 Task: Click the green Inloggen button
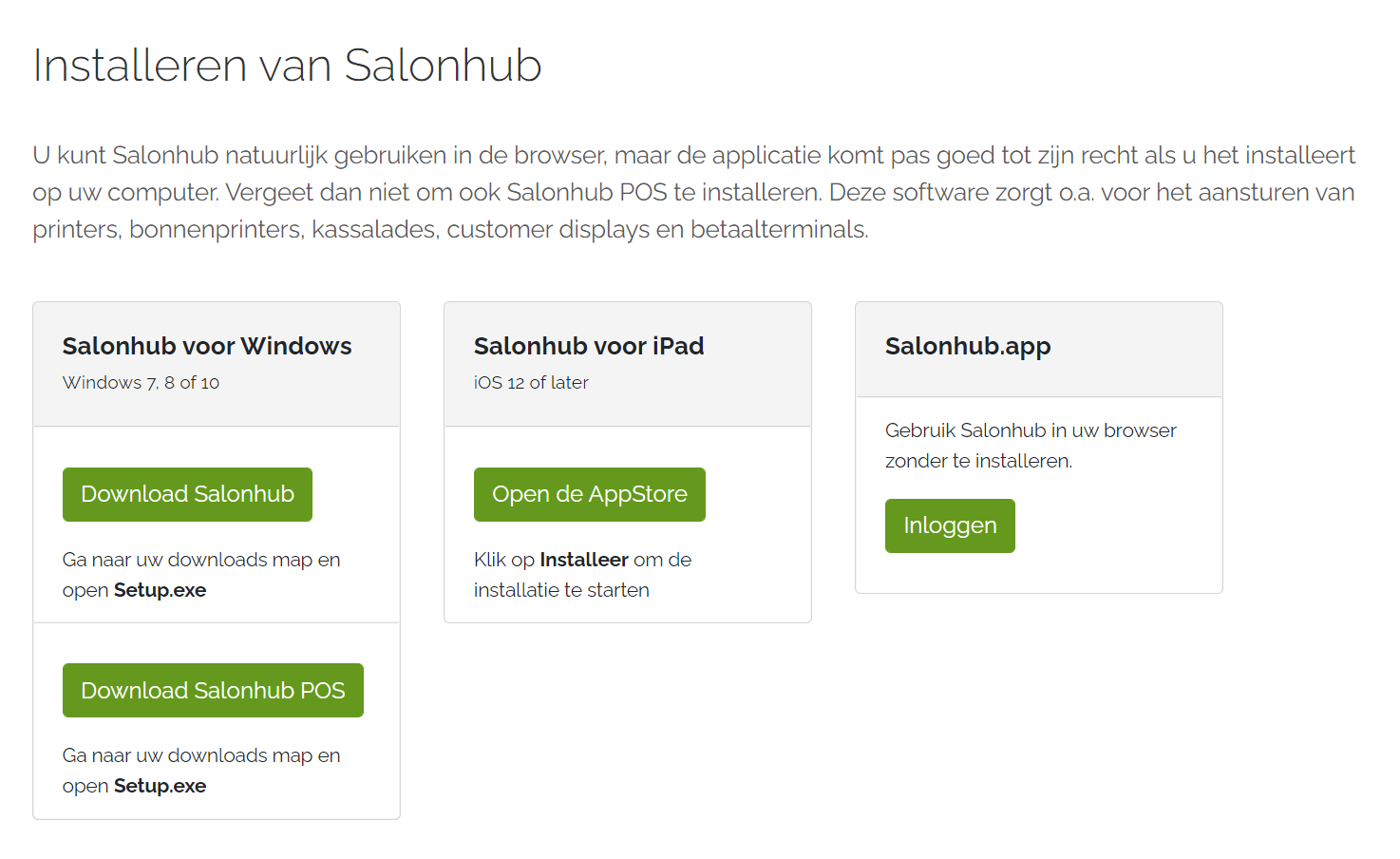(950, 525)
